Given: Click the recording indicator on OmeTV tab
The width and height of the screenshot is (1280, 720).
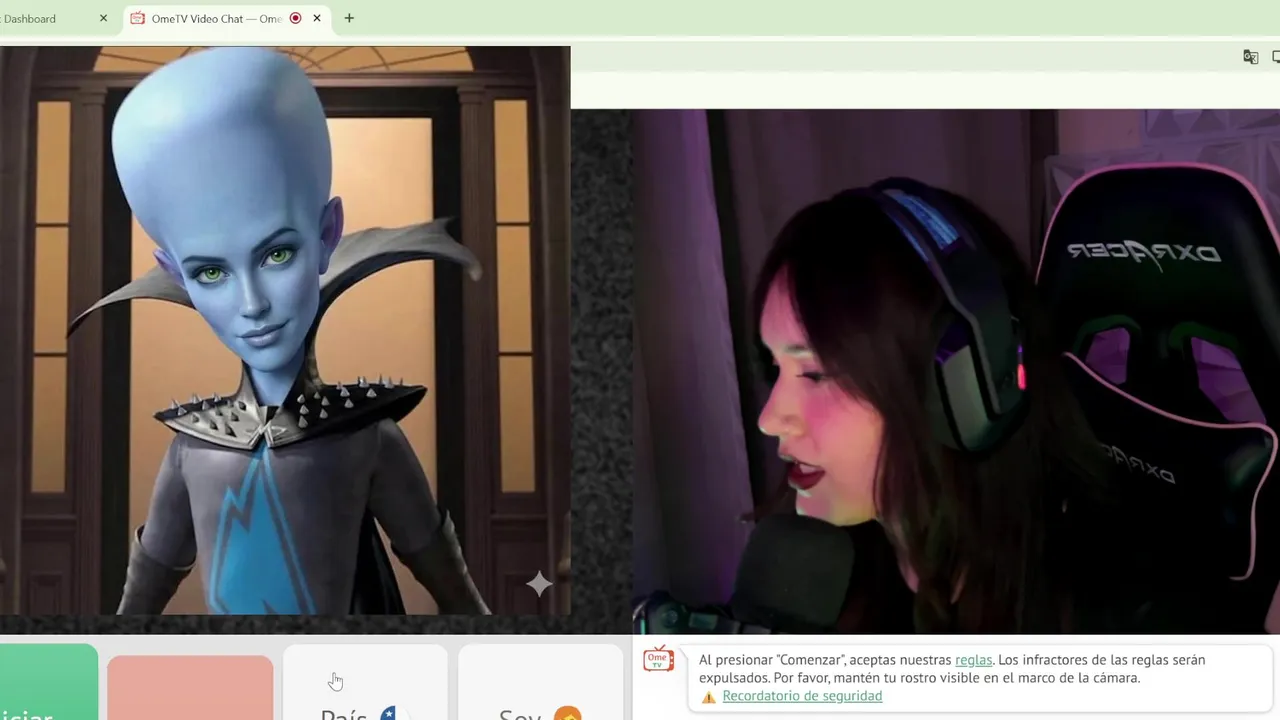Looking at the screenshot, I should click(x=295, y=18).
